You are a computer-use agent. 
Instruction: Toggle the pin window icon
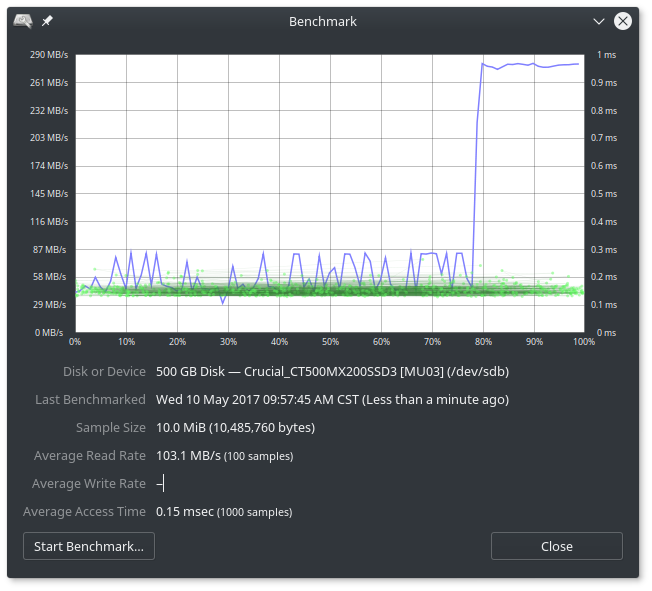tap(47, 20)
